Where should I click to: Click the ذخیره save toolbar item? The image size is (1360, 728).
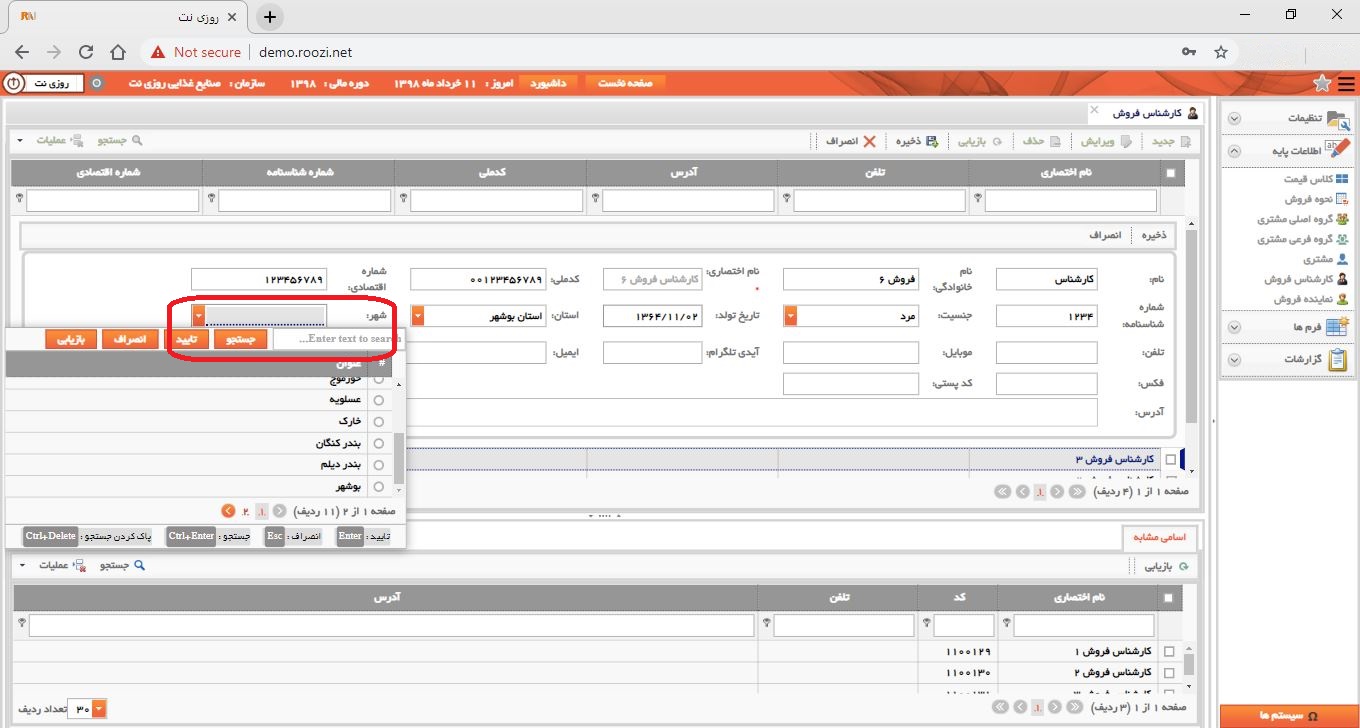(x=916, y=142)
